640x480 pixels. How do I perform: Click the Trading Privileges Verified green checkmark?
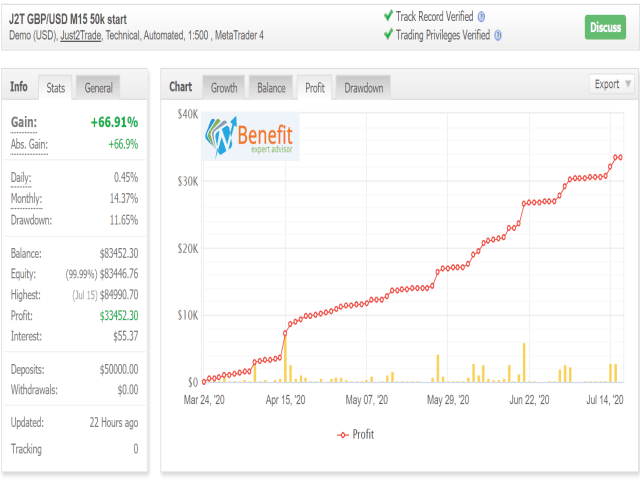[388, 34]
